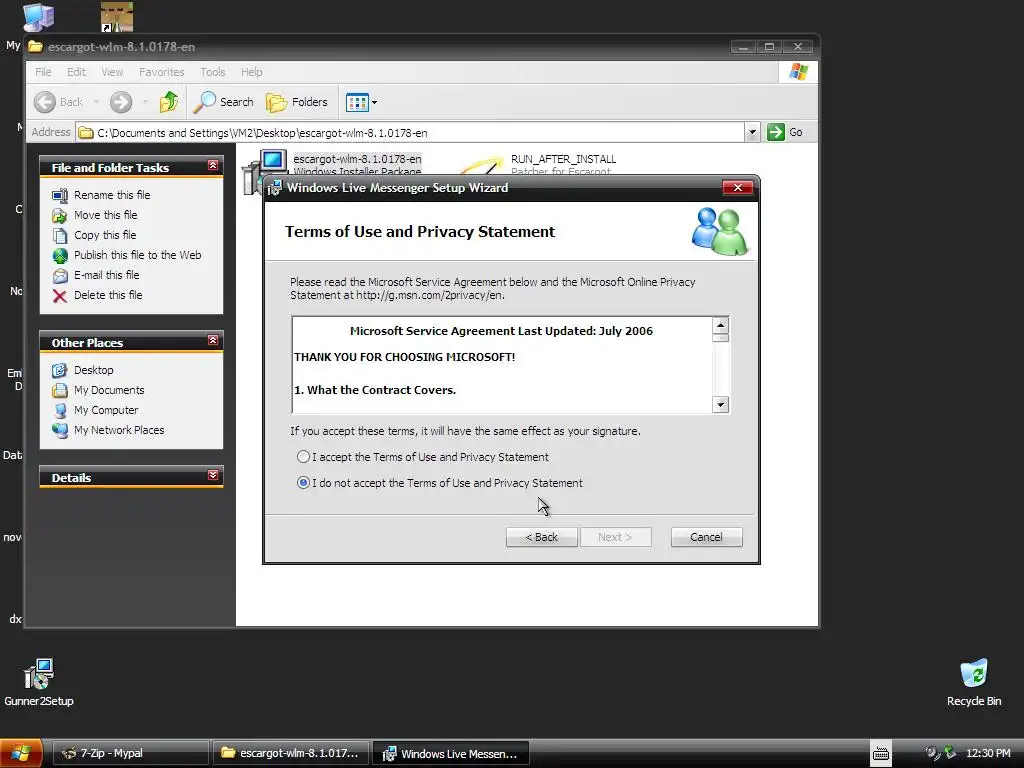Go up one folder level icon
Viewport: 1024px width, 768px height.
(x=169, y=102)
